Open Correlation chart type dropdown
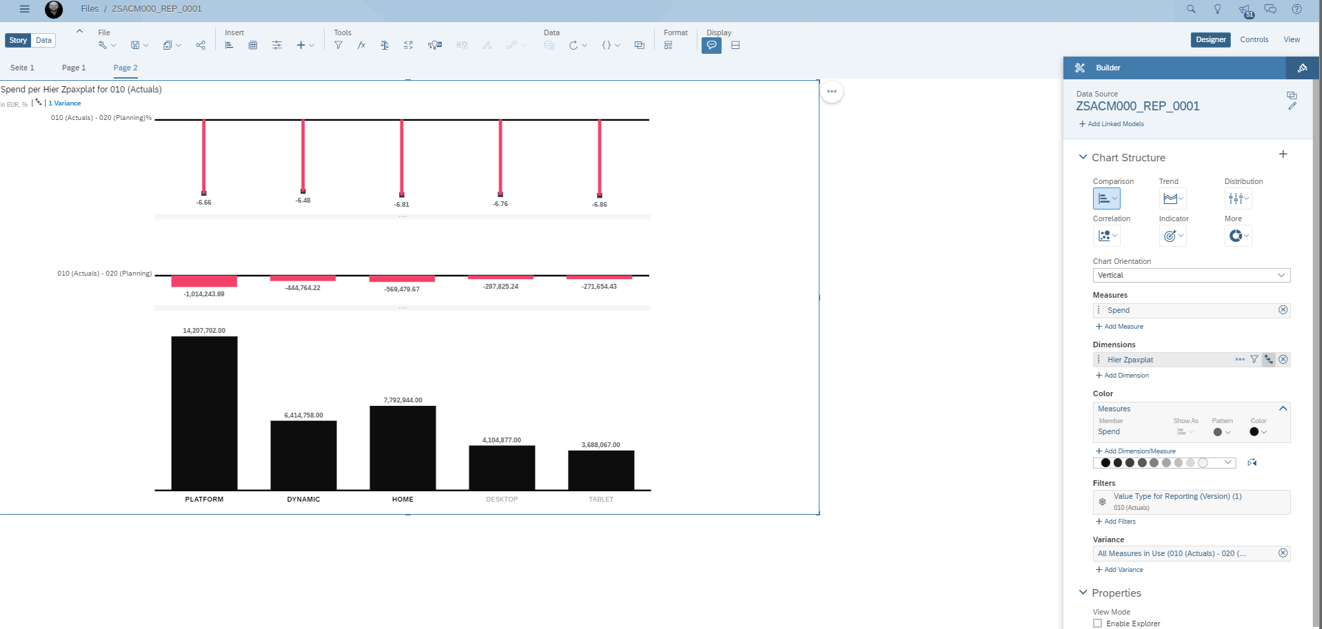1322x629 pixels. (1106, 236)
